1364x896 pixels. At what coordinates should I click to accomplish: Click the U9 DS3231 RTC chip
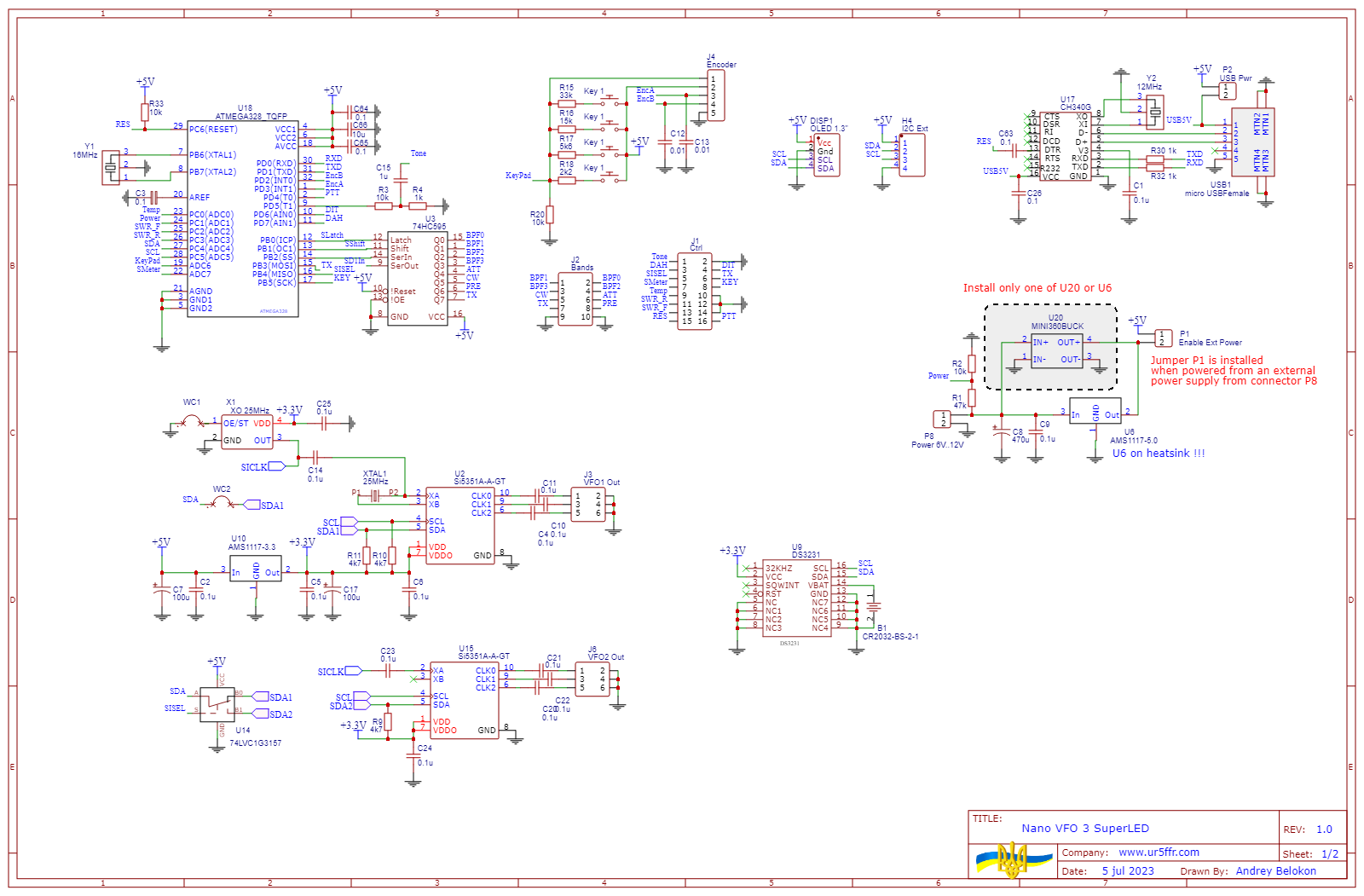click(797, 598)
